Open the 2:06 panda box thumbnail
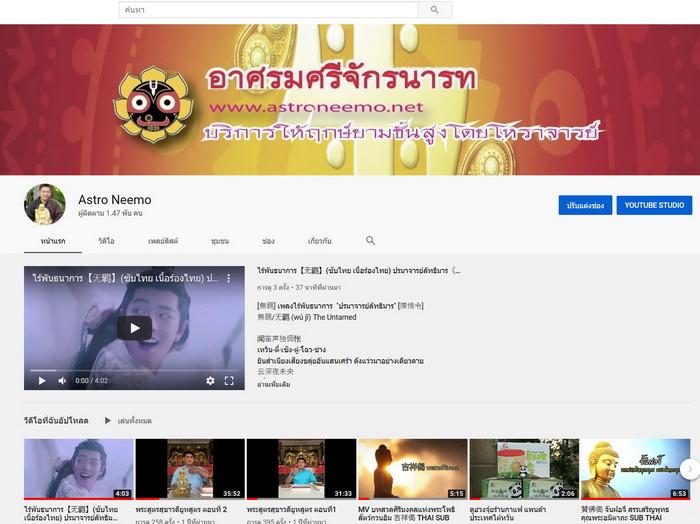 point(524,469)
